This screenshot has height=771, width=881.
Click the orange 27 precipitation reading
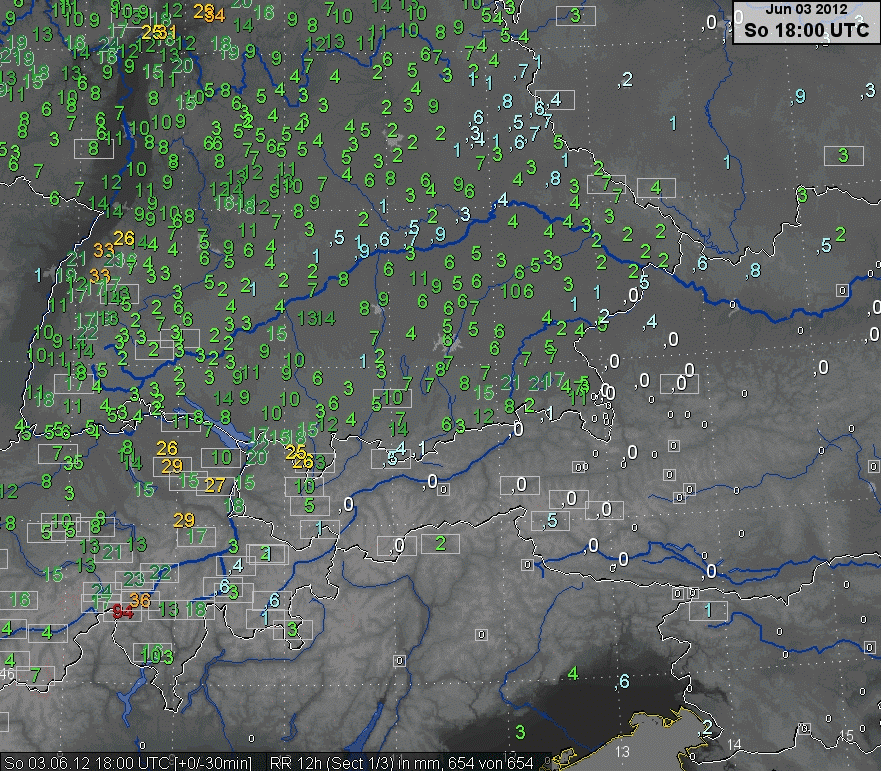[x=215, y=485]
